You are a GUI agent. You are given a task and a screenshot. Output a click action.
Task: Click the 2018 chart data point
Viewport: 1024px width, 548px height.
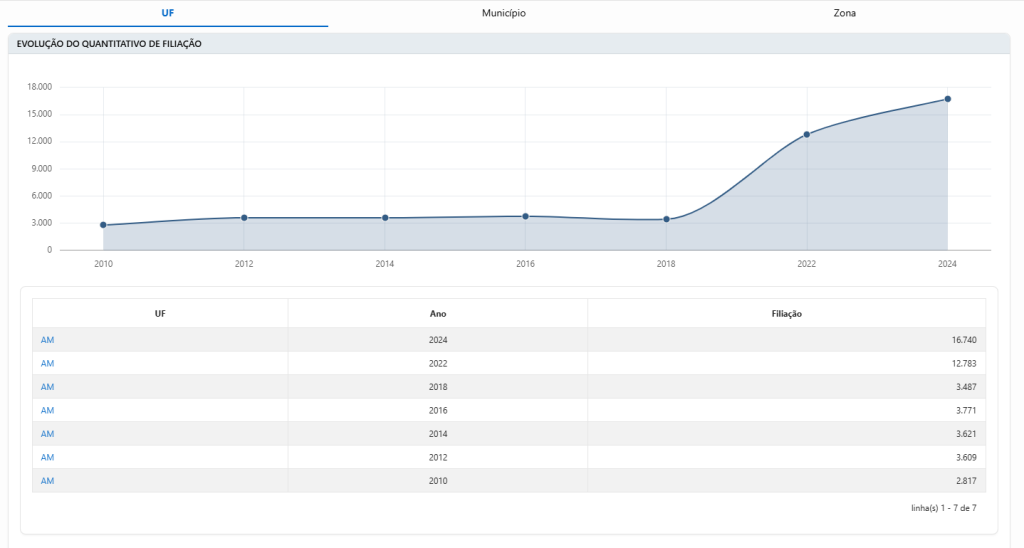(666, 219)
